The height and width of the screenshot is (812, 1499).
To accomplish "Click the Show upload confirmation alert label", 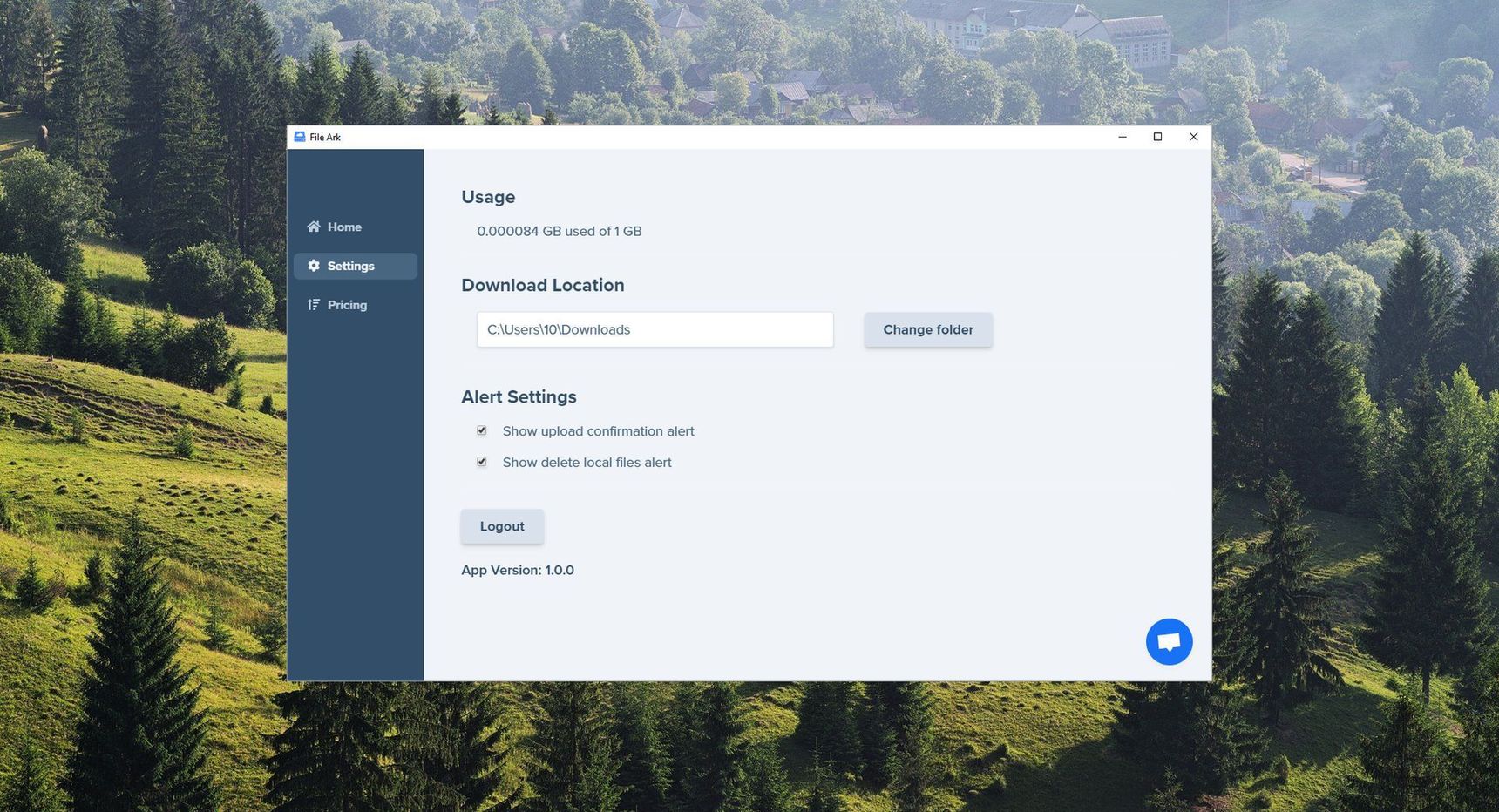I will [x=599, y=431].
